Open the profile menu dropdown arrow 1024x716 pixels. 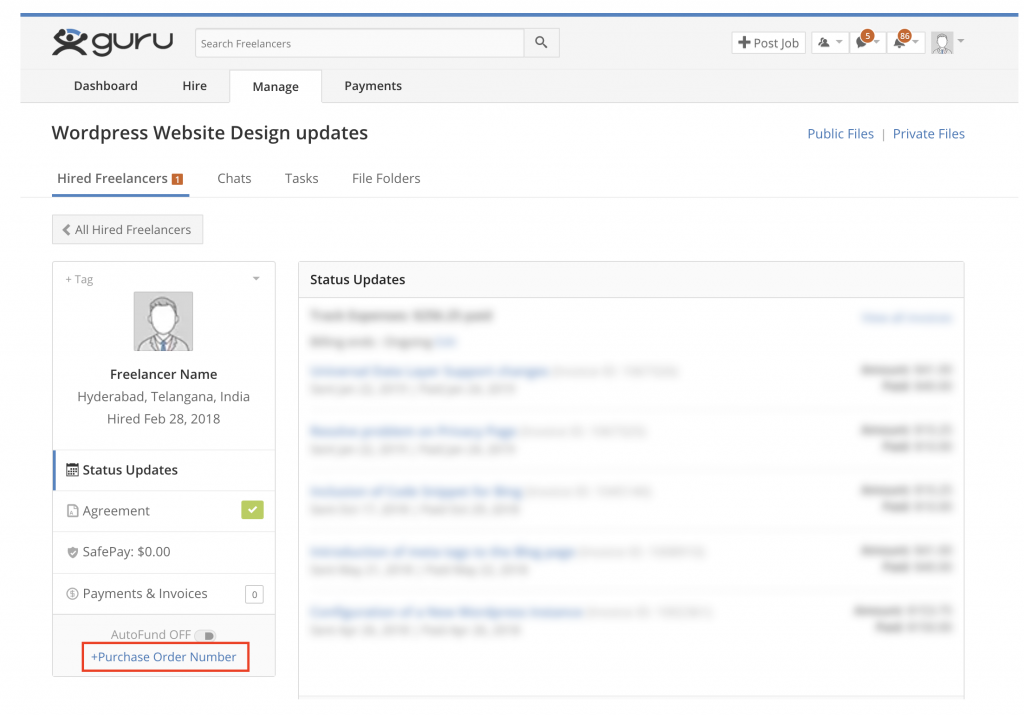pyautogui.click(x=961, y=41)
